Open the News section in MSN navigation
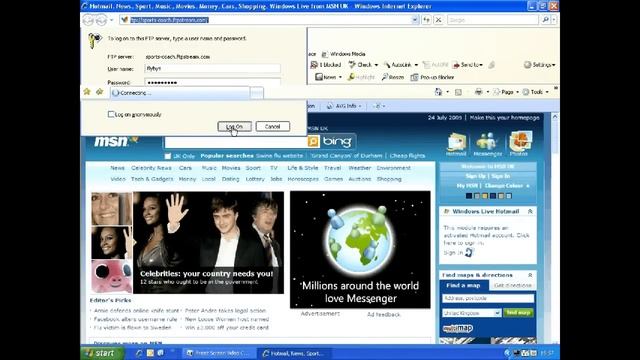The width and height of the screenshot is (640, 360). coord(117,168)
